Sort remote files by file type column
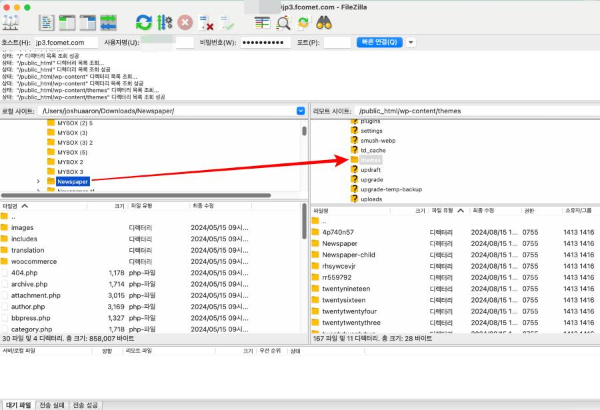This screenshot has width=600, height=410. [448, 211]
